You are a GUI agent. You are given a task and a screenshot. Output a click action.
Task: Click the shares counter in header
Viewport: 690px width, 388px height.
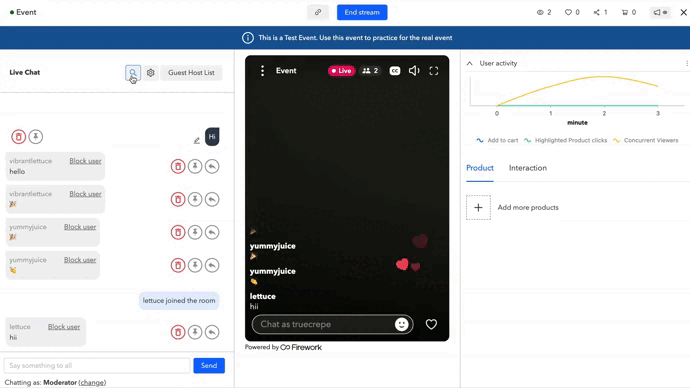pyautogui.click(x=600, y=12)
